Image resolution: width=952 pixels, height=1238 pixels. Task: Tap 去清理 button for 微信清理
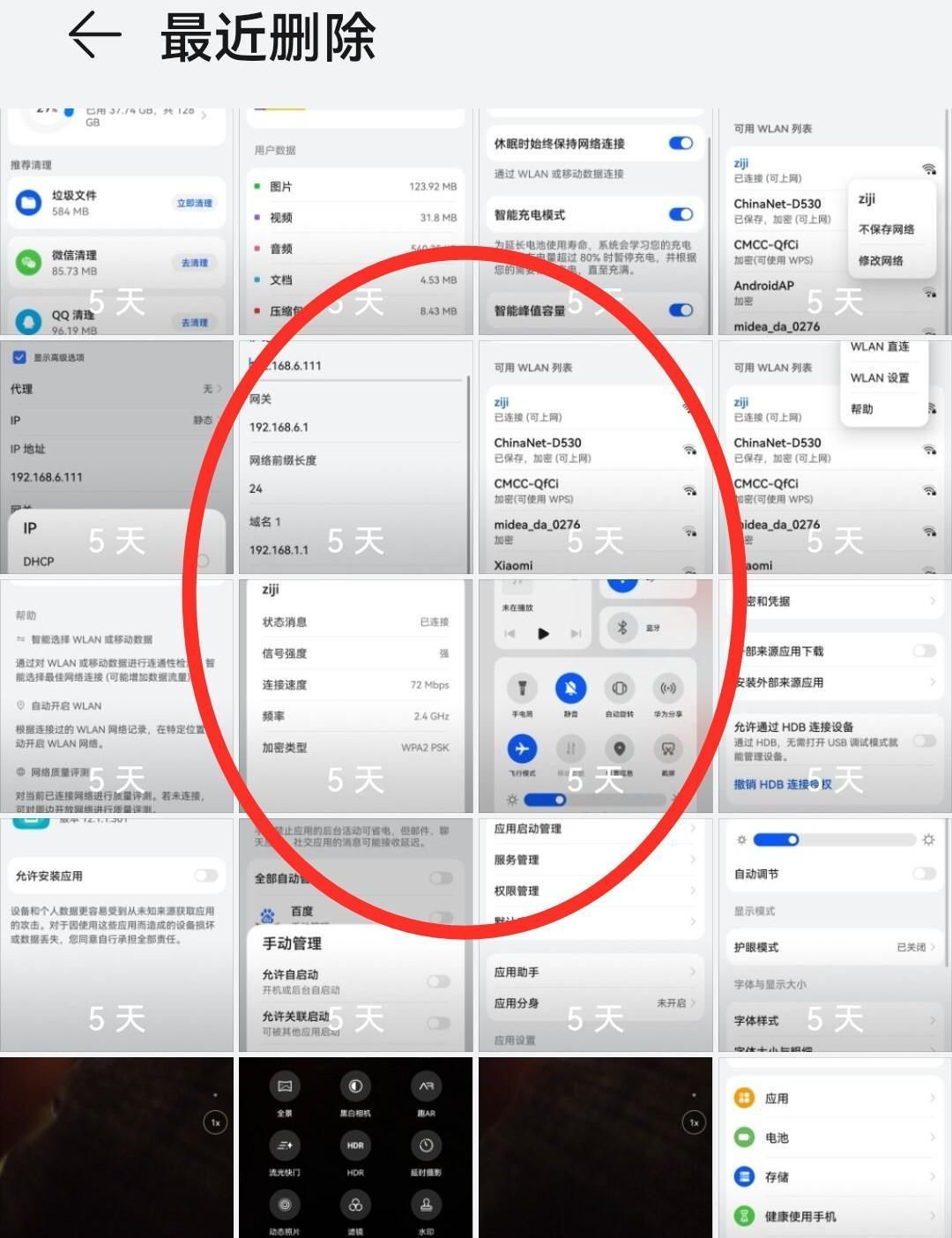[x=195, y=263]
